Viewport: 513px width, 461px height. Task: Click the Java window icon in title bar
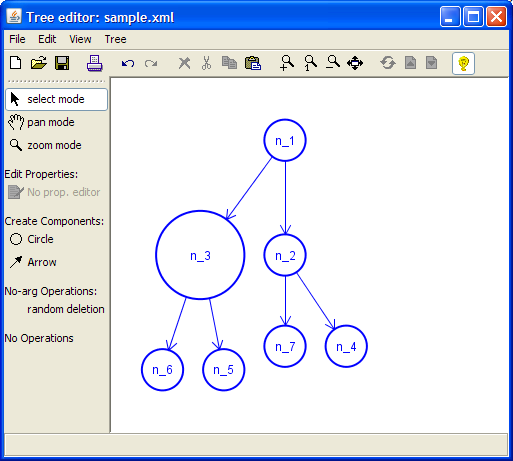[14, 16]
